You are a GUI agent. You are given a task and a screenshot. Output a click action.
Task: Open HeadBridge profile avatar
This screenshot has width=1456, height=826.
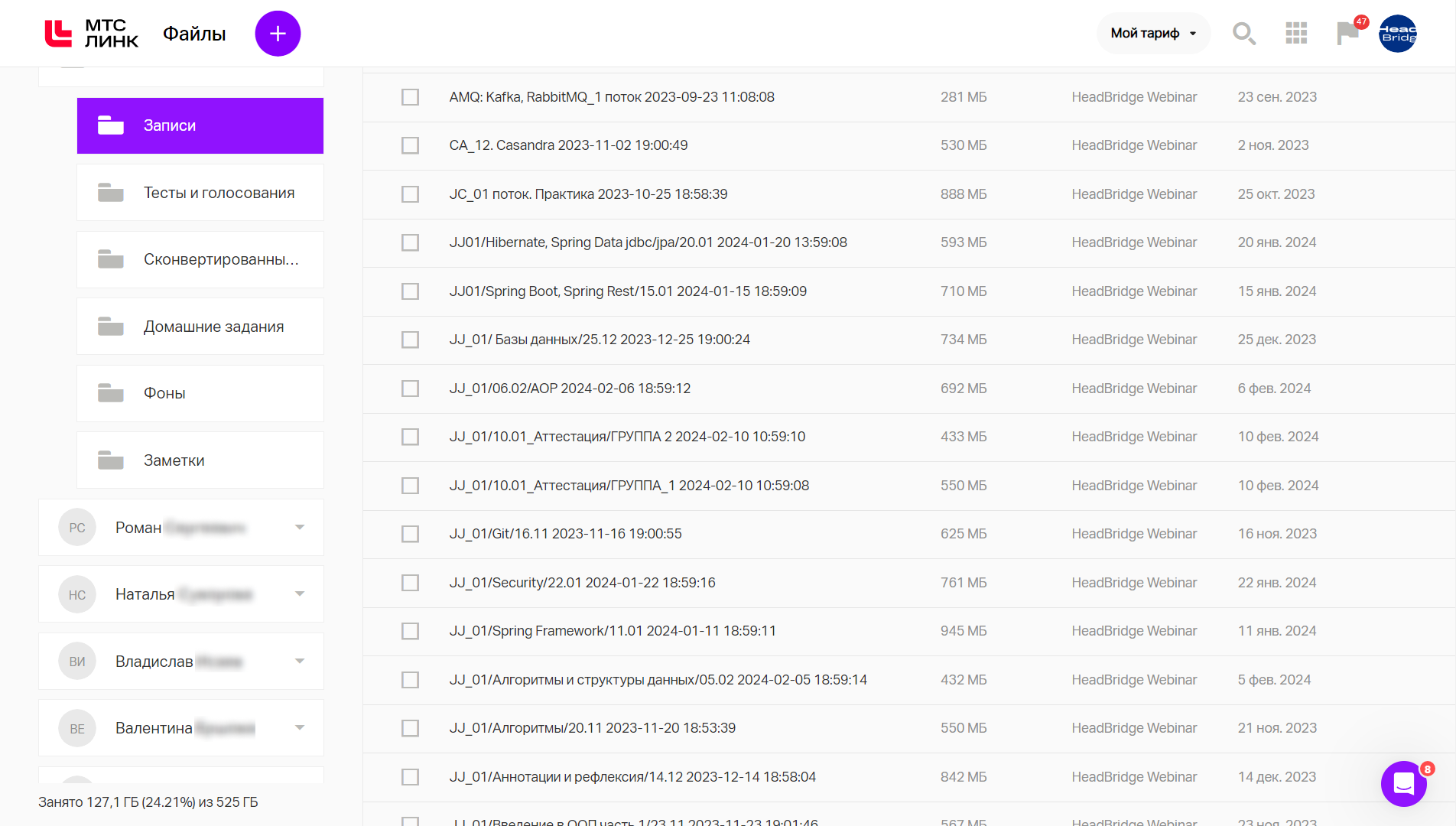pyautogui.click(x=1398, y=33)
